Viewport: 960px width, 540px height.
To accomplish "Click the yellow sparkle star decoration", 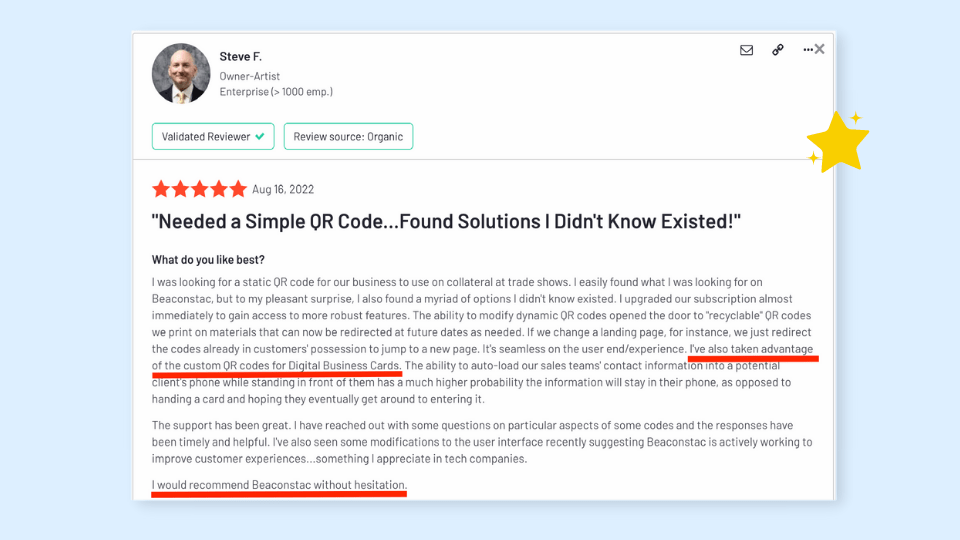I will [x=837, y=144].
